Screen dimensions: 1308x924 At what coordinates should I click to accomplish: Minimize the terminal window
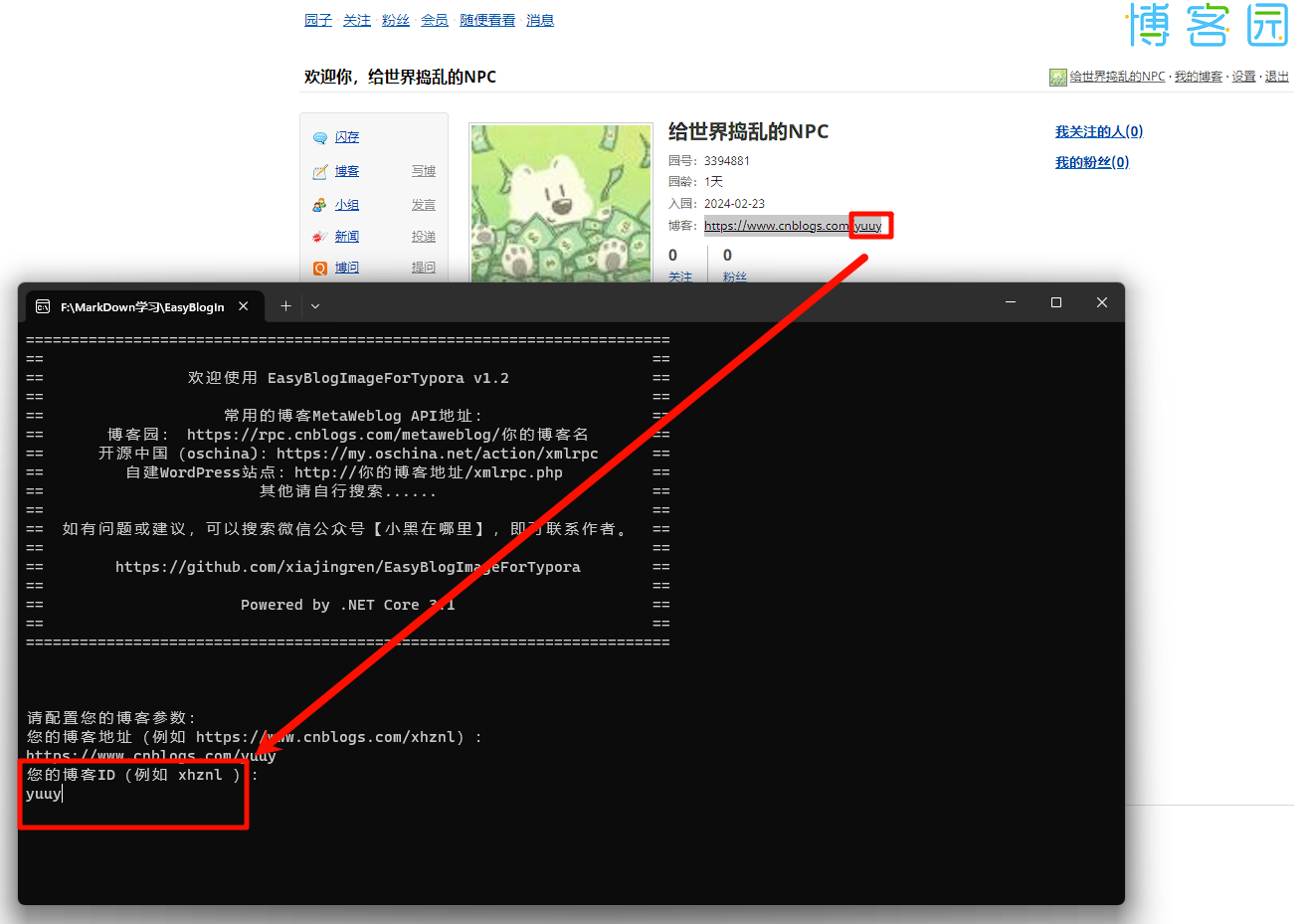[1011, 302]
